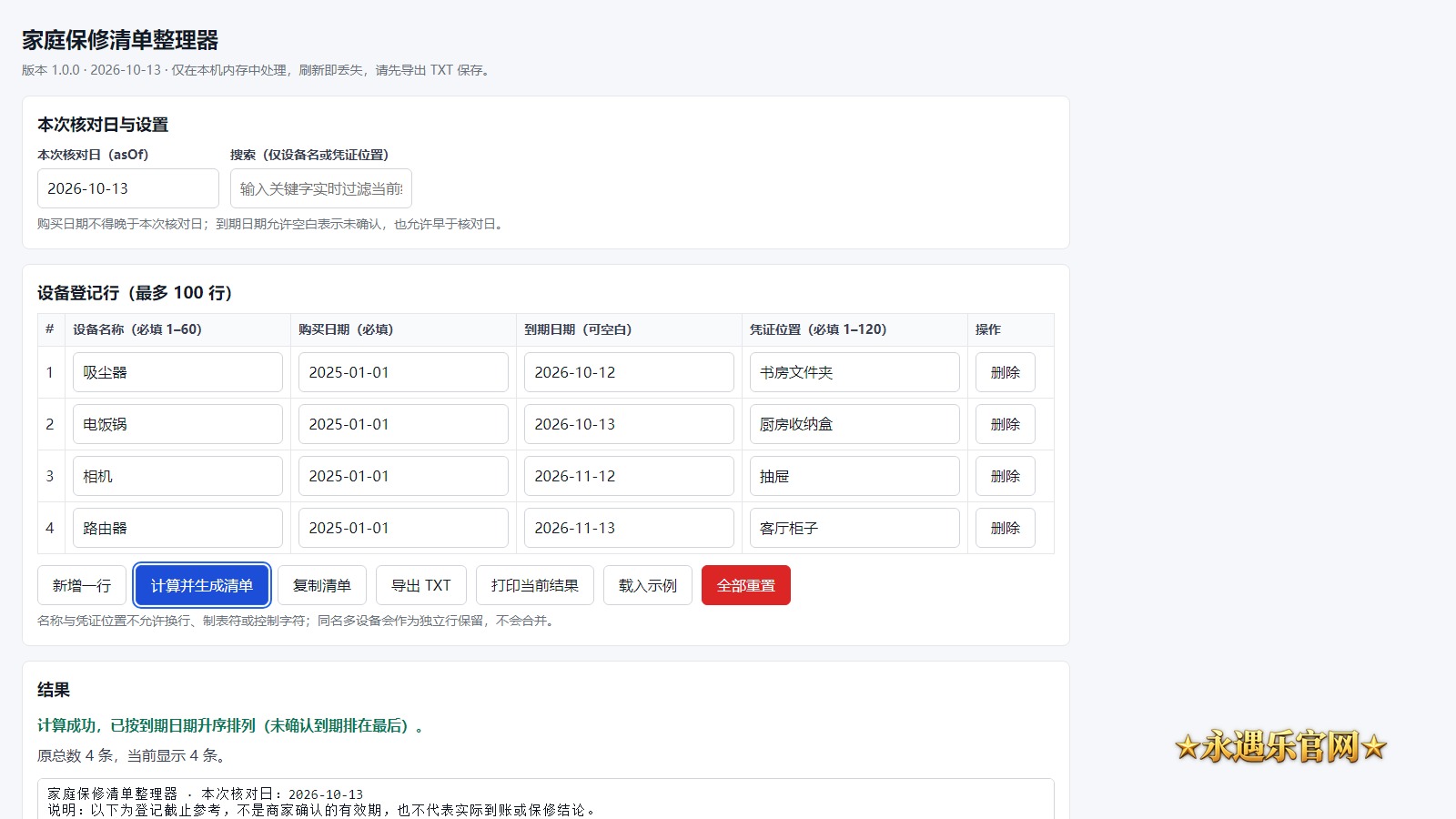The width and height of the screenshot is (1456, 819).
Task: Edit voucher location 客厅柜子
Action: click(854, 528)
